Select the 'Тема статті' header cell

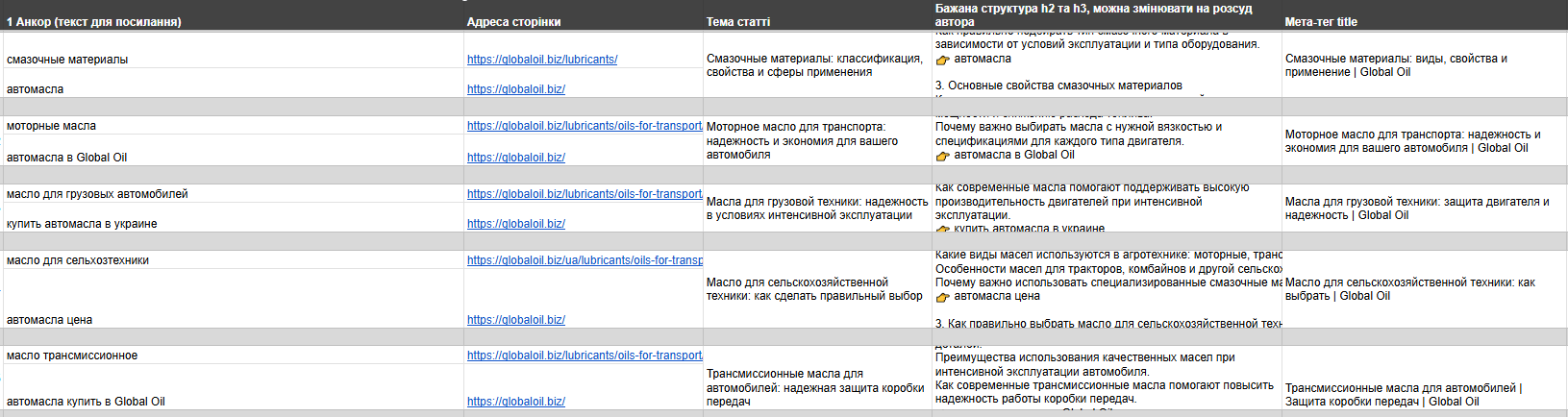818,15
